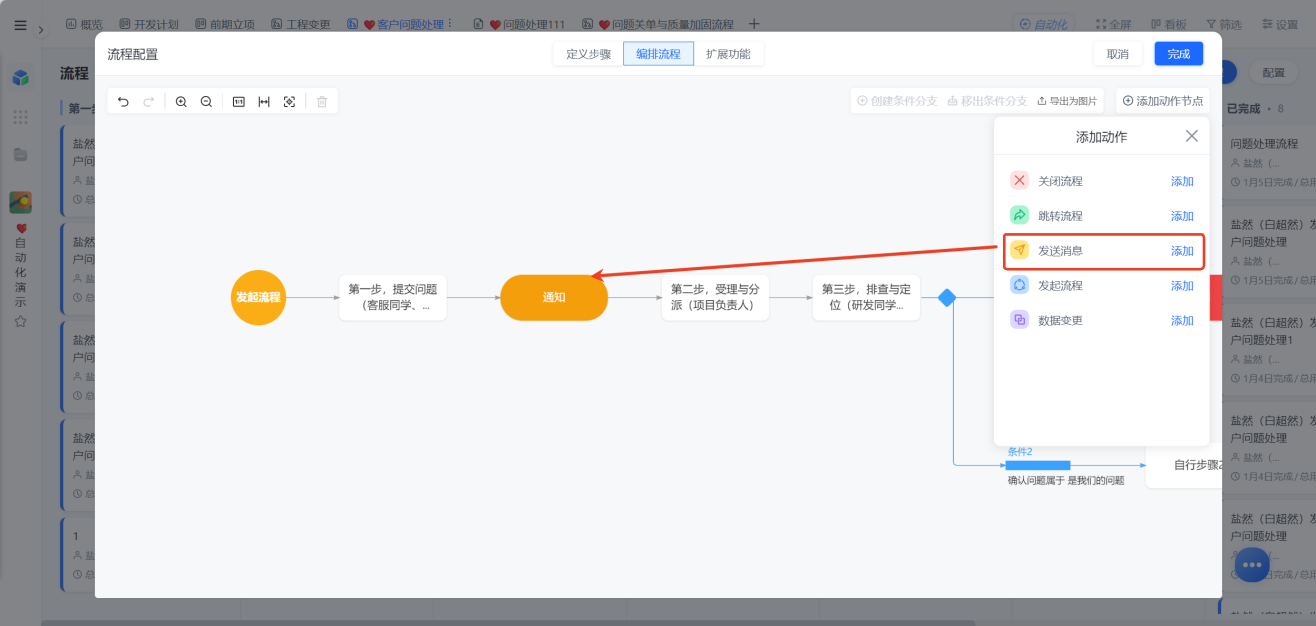Switch to 编排流程 tab

(x=658, y=54)
